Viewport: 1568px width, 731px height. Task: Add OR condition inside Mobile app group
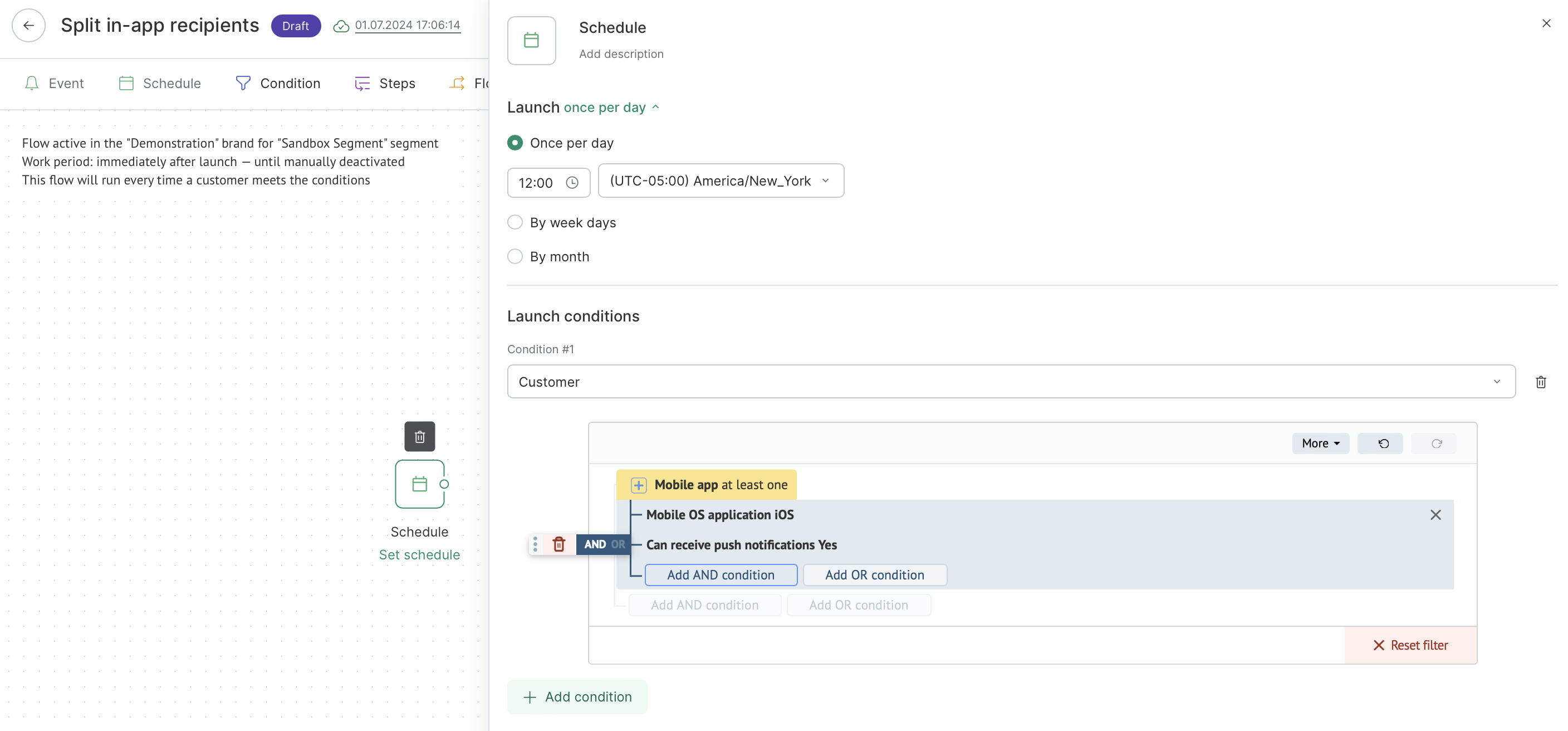pos(875,575)
